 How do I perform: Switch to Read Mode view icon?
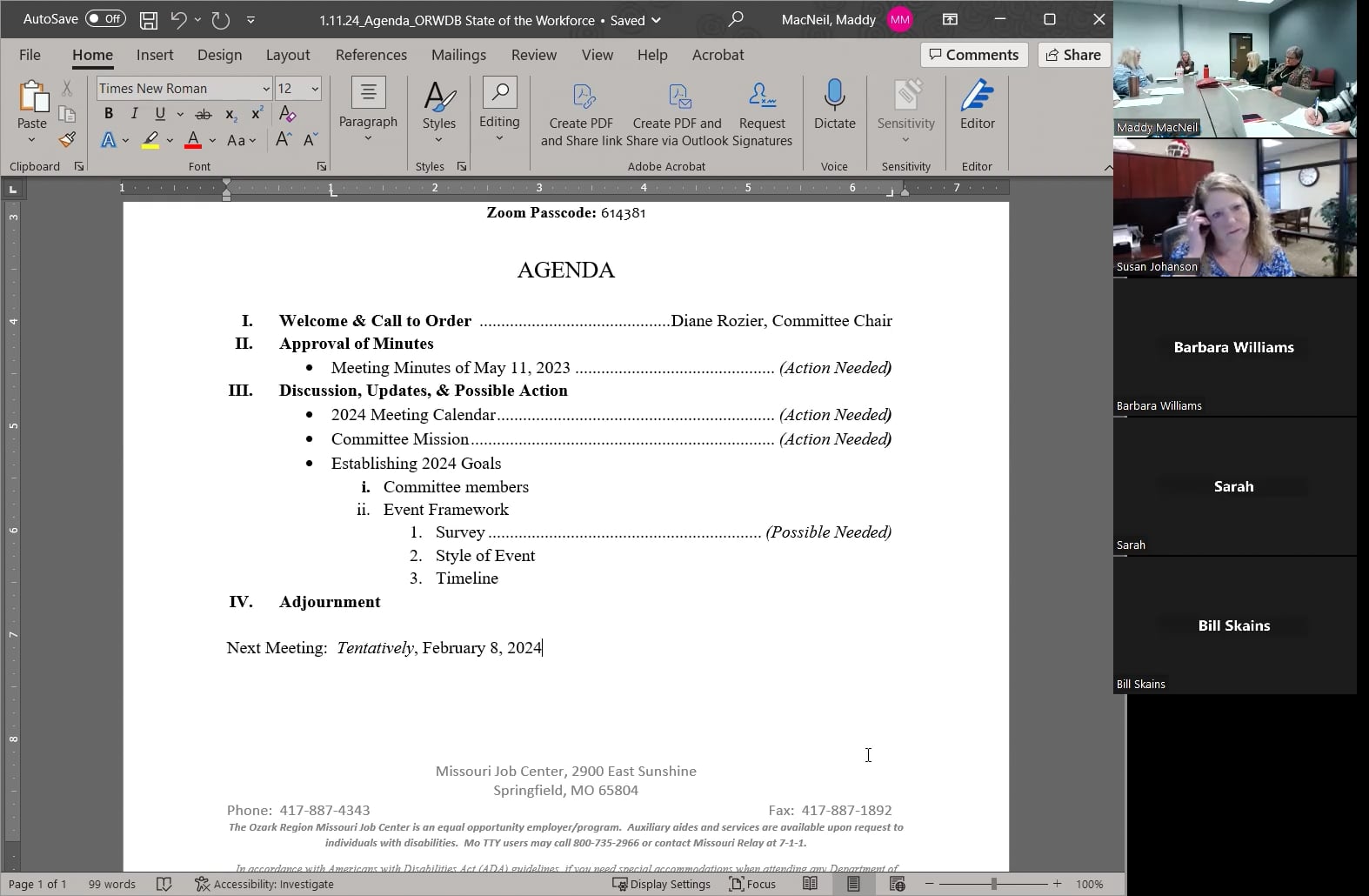pos(810,884)
